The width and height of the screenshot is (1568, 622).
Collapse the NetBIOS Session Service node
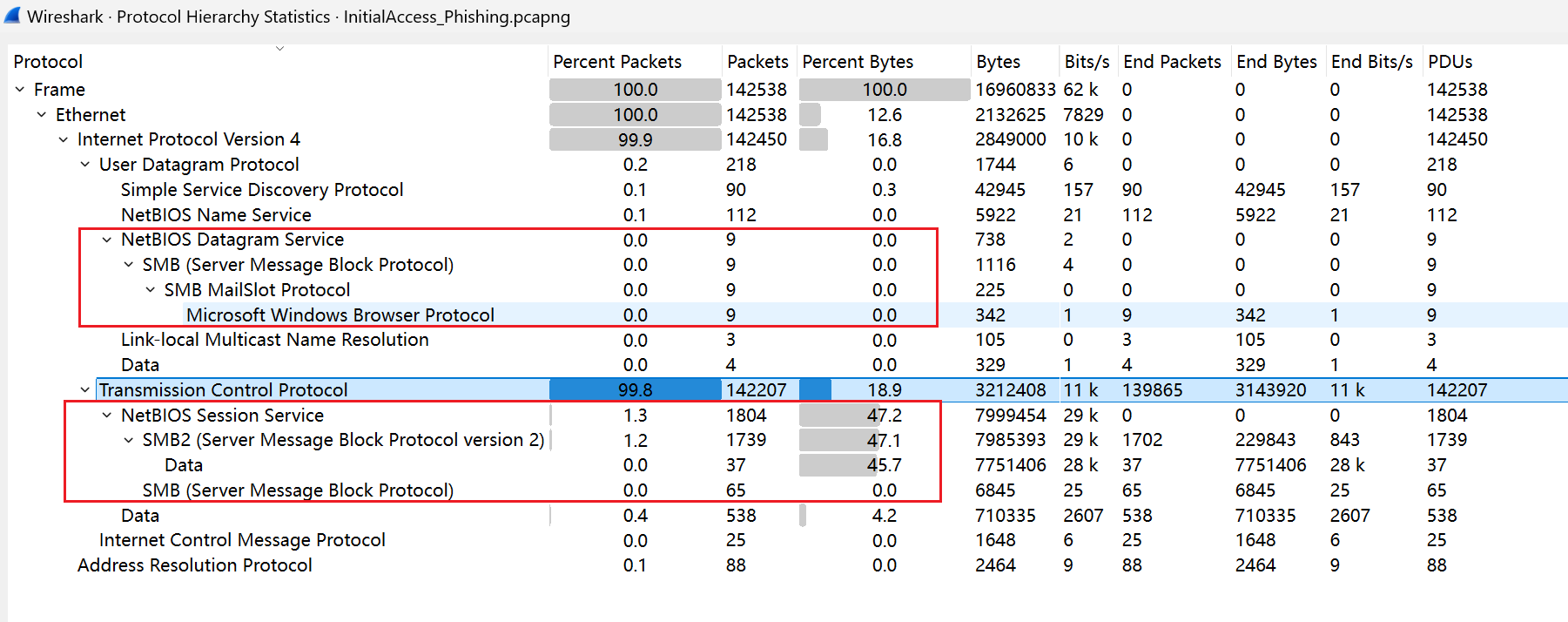click(x=107, y=416)
